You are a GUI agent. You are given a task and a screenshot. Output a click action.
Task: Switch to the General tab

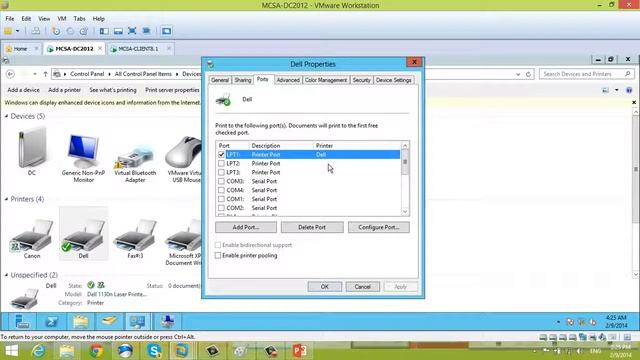coord(220,80)
